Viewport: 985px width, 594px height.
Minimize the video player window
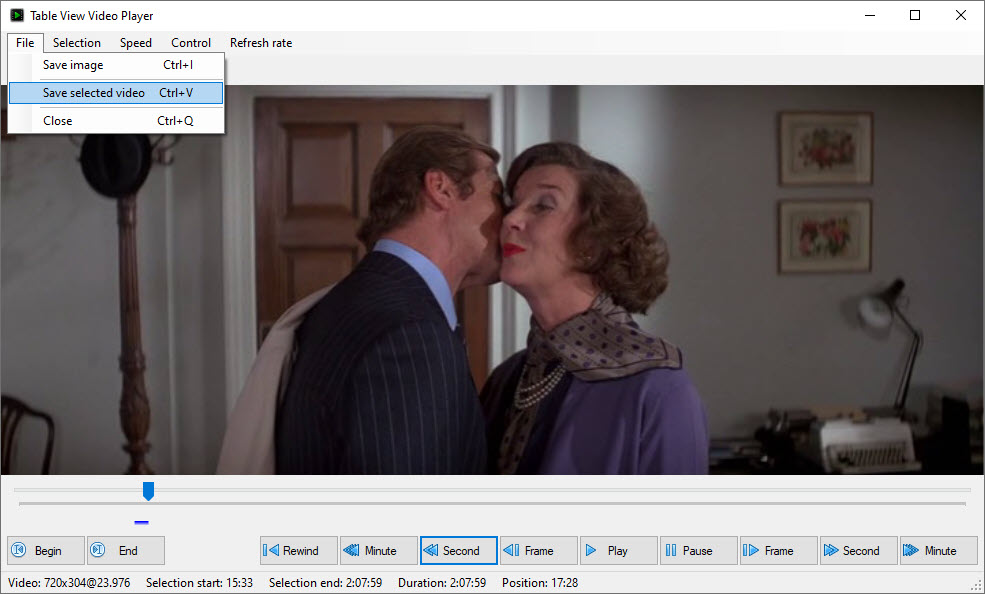click(870, 15)
